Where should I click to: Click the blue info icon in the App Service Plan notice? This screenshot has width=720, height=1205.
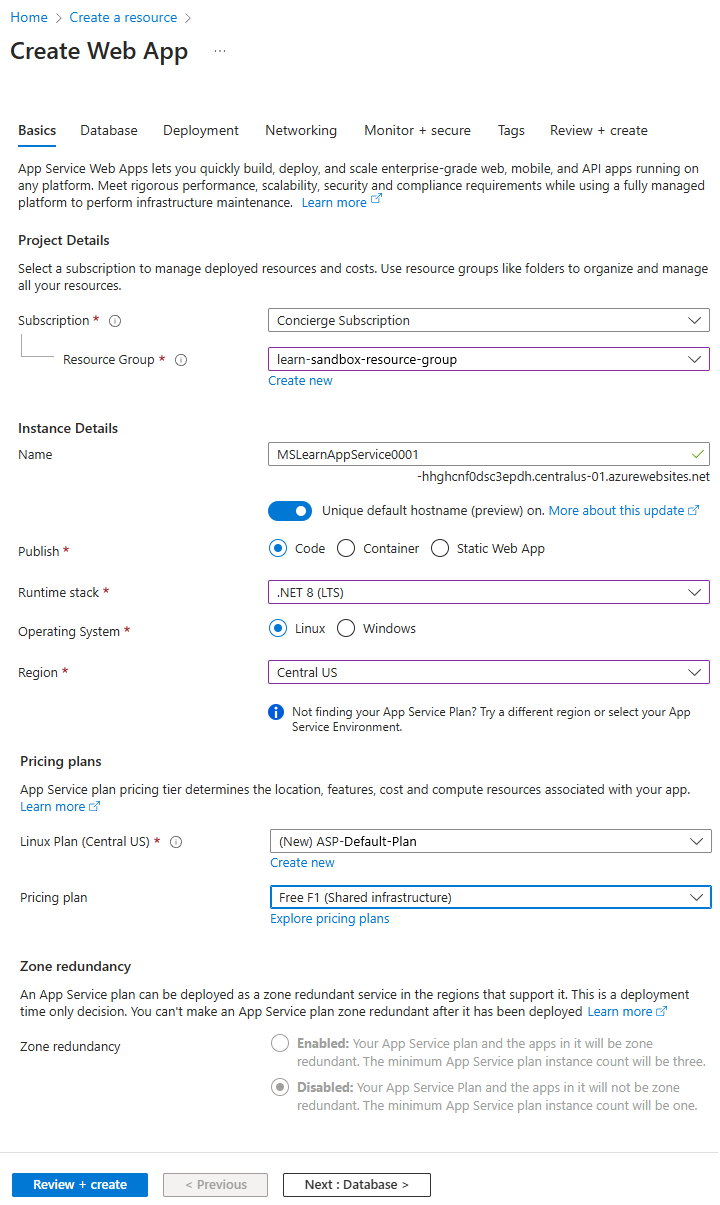click(x=277, y=712)
